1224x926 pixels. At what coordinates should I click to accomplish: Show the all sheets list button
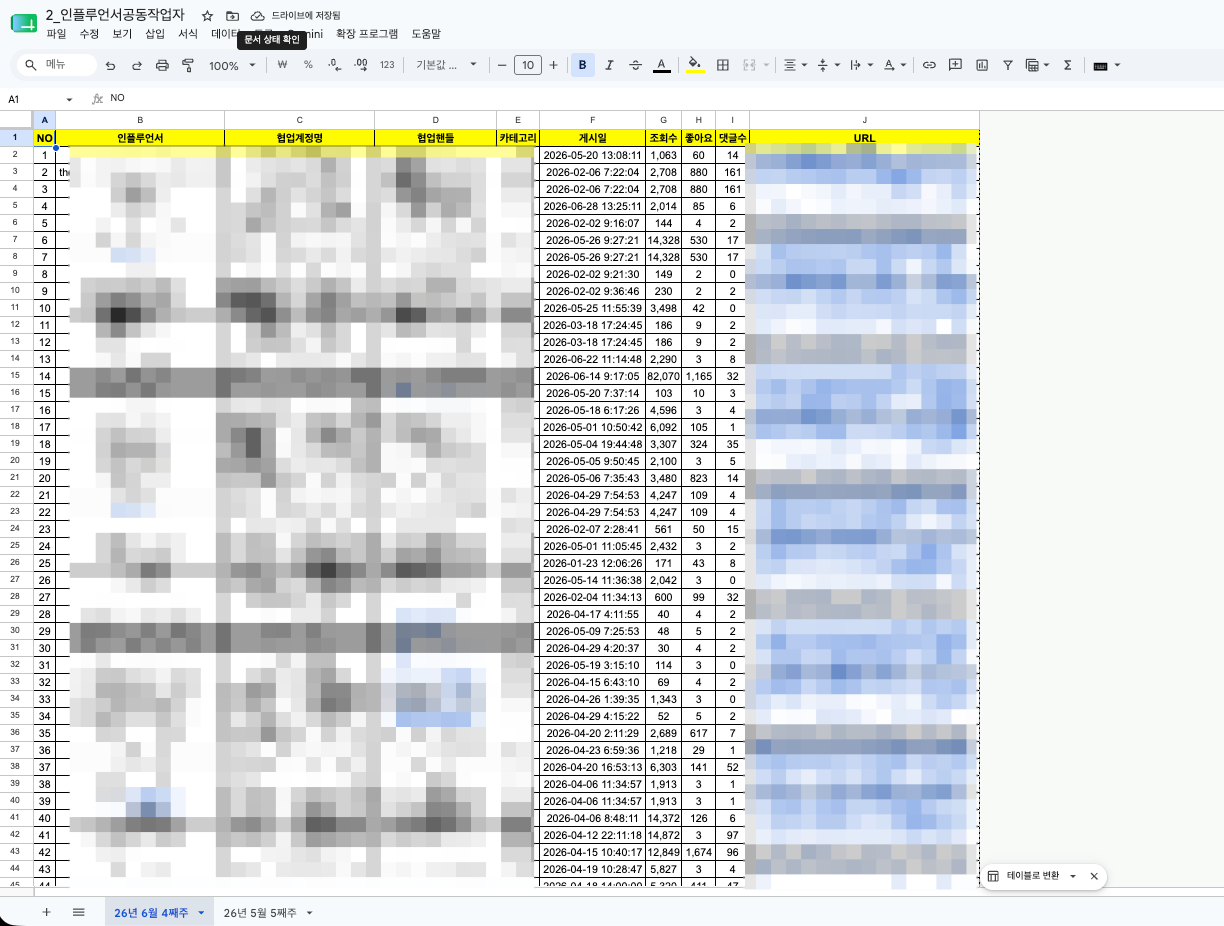(x=78, y=912)
